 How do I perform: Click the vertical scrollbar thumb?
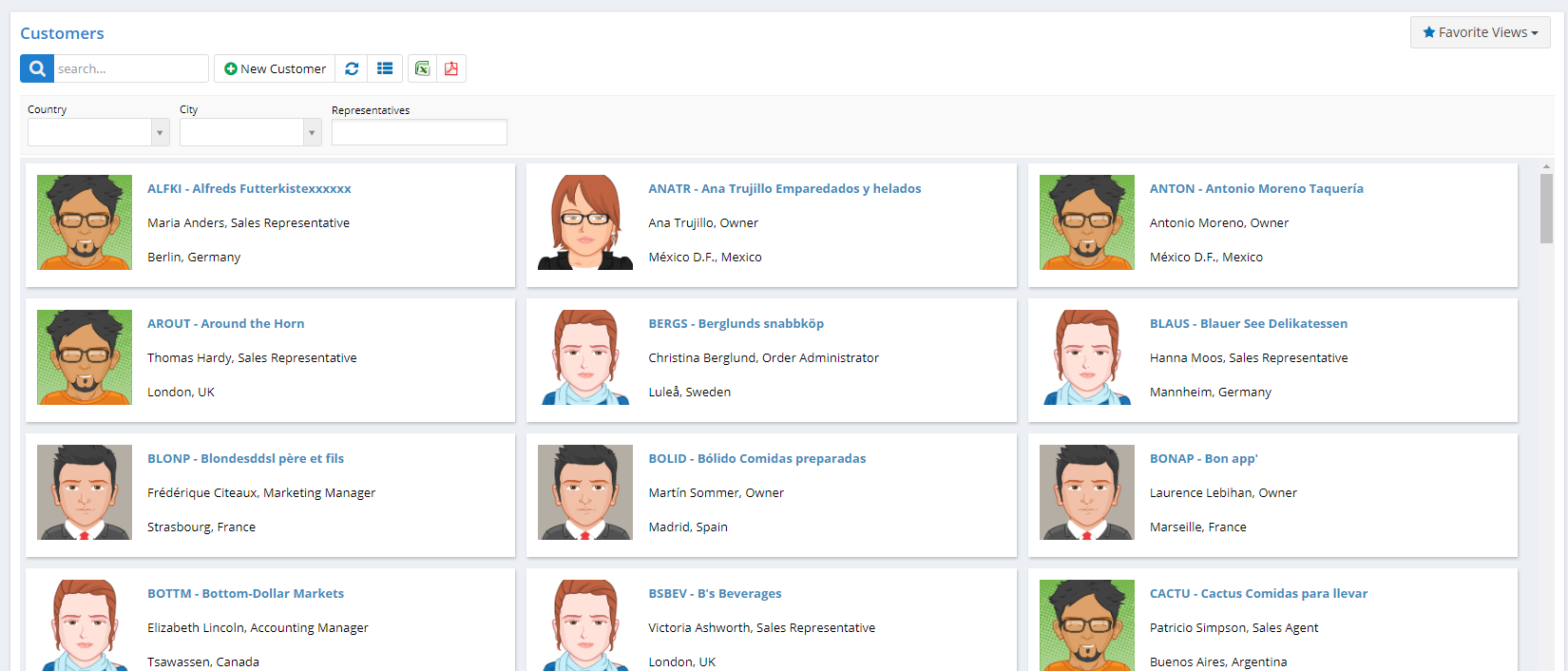coord(1546,208)
